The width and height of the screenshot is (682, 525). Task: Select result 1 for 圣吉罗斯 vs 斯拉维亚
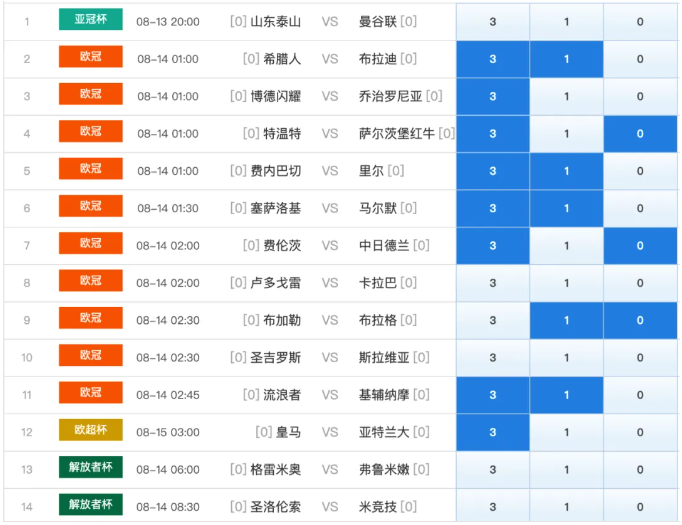coord(566,358)
